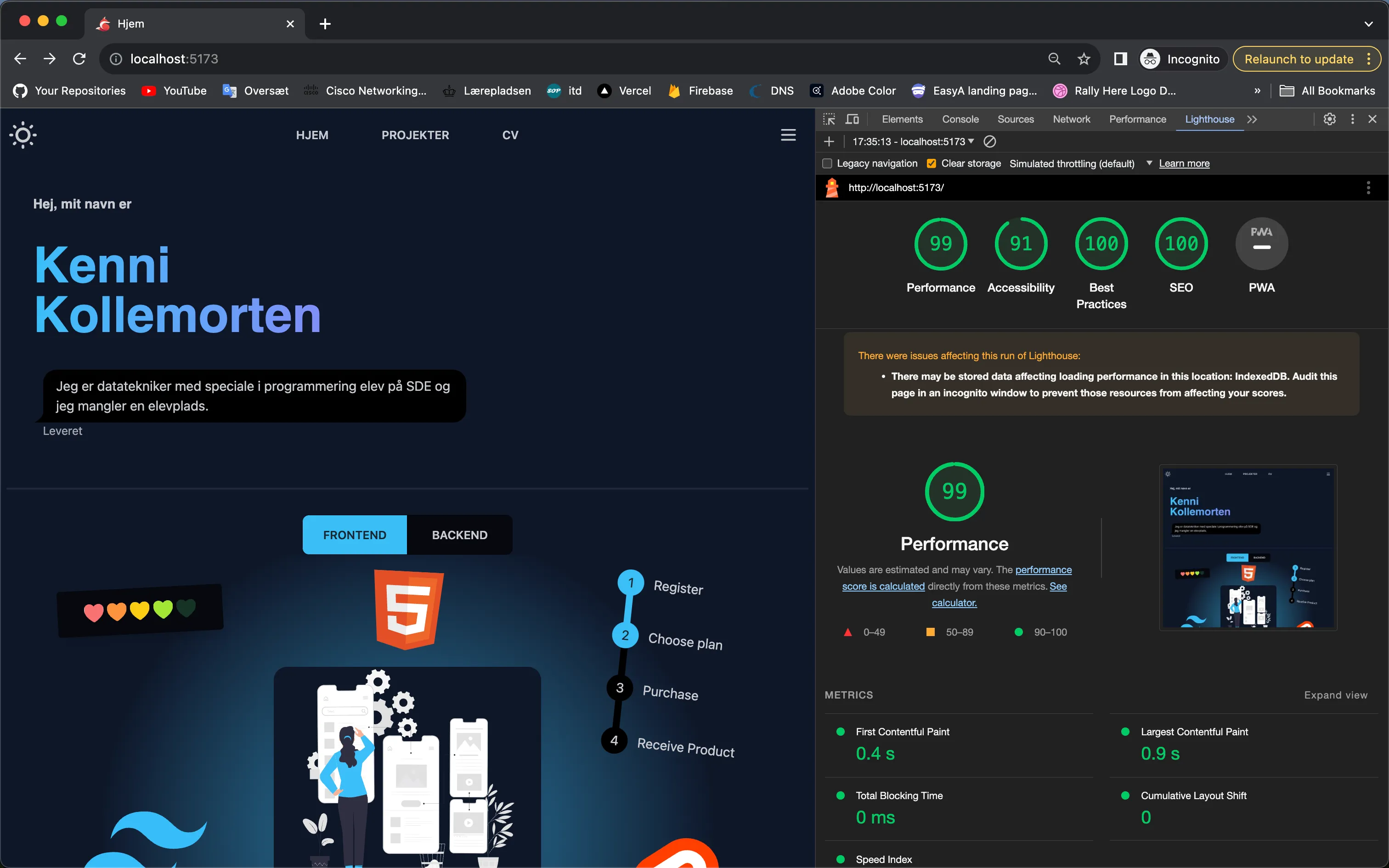
Task: Click step 3 Purchase marker
Action: coord(619,688)
